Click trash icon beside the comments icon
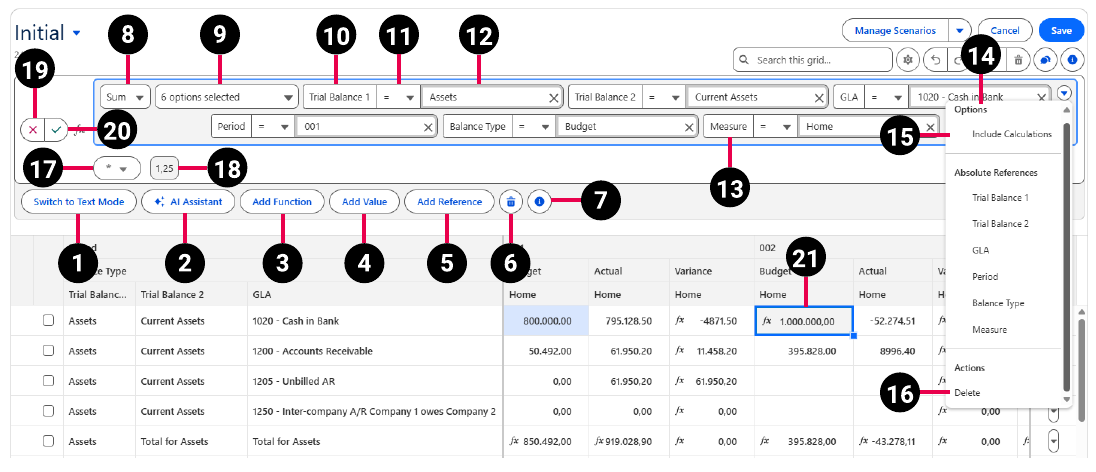The height and width of the screenshot is (472, 1096). pyautogui.click(x=1018, y=60)
